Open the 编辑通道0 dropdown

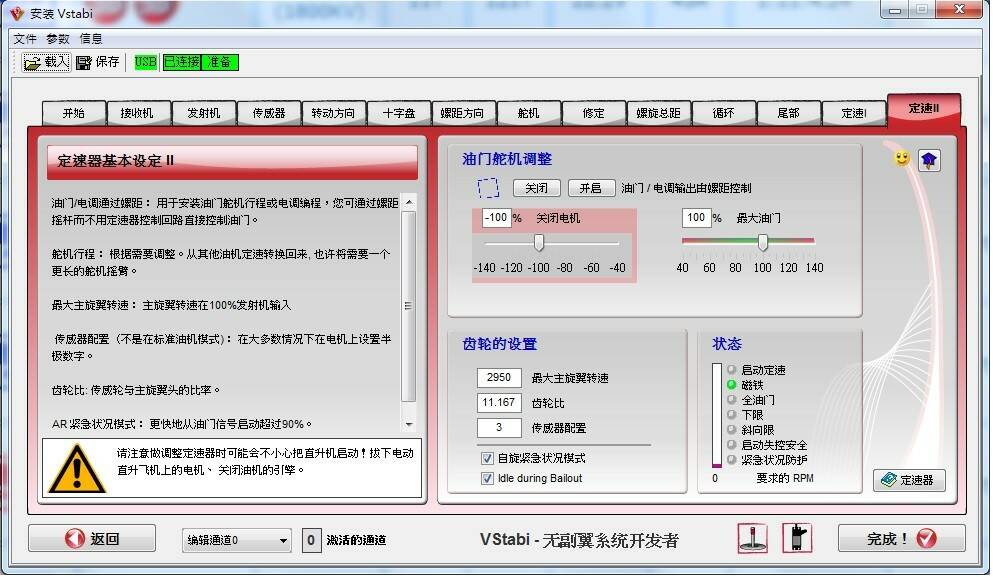click(x=237, y=540)
